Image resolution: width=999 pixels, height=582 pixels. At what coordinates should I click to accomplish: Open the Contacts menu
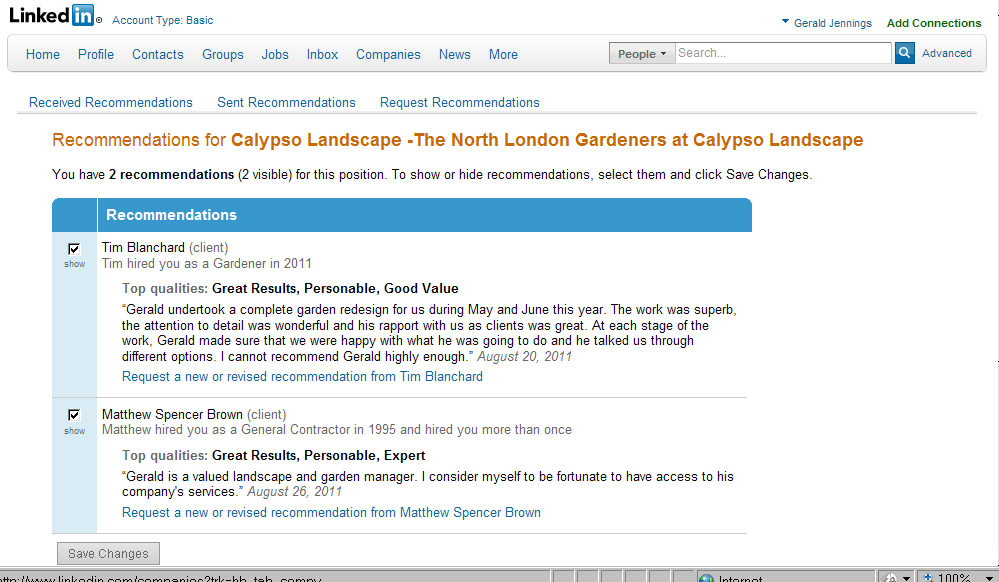pos(157,54)
